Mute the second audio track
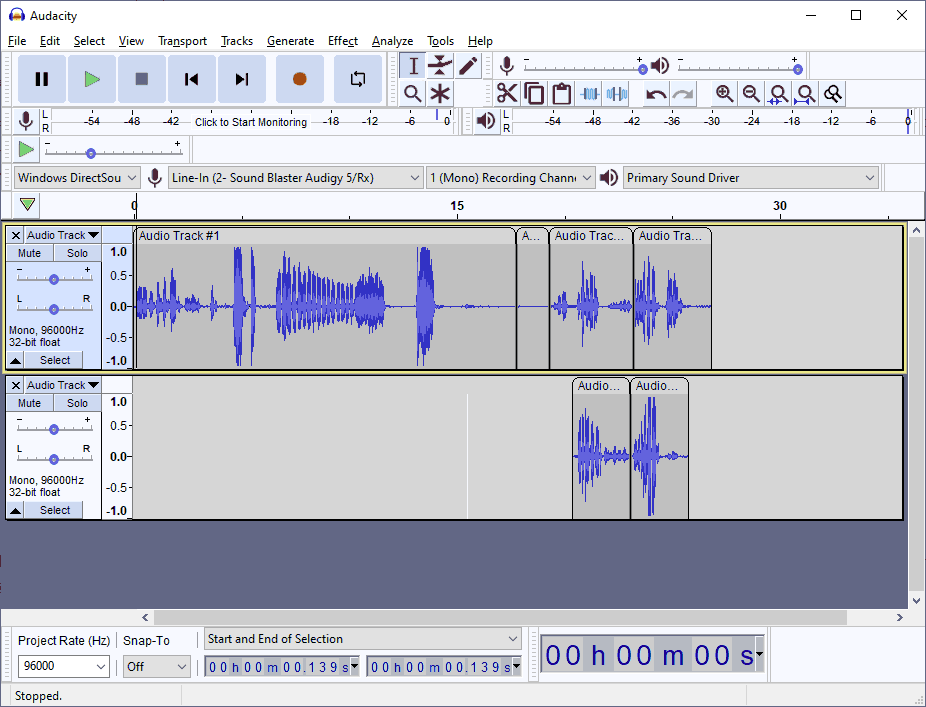The width and height of the screenshot is (926, 707). (30, 403)
